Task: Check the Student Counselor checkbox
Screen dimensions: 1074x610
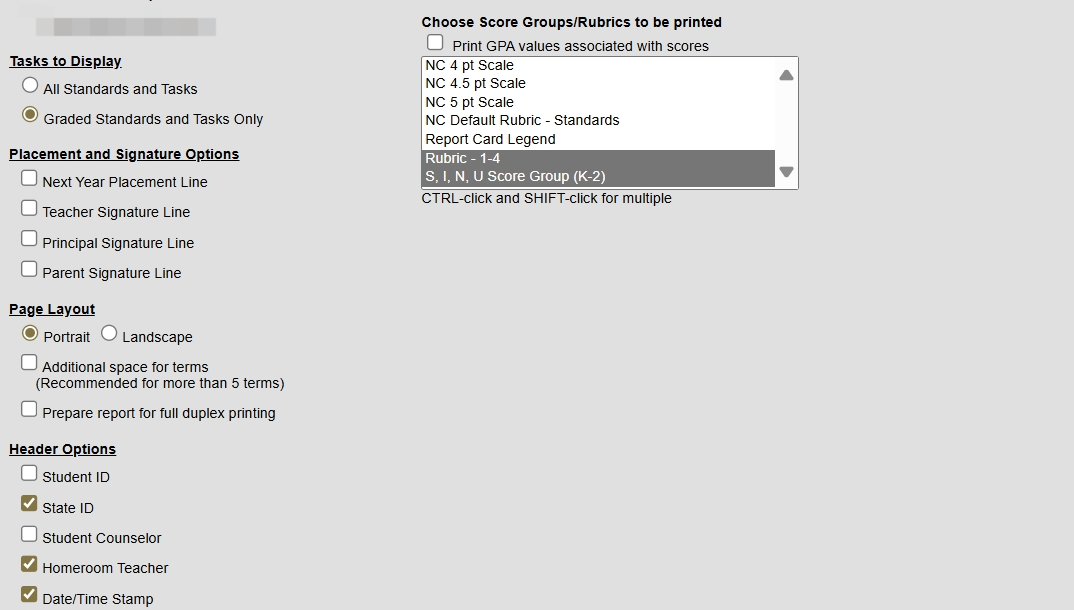Action: (29, 534)
